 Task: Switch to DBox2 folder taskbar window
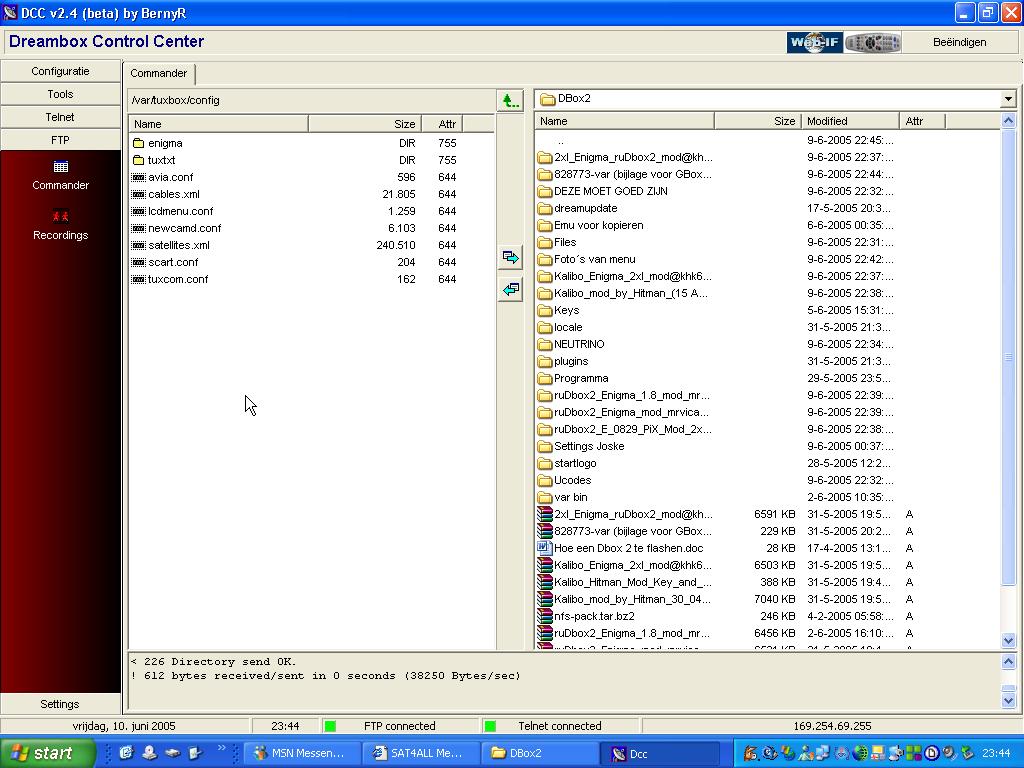point(539,754)
